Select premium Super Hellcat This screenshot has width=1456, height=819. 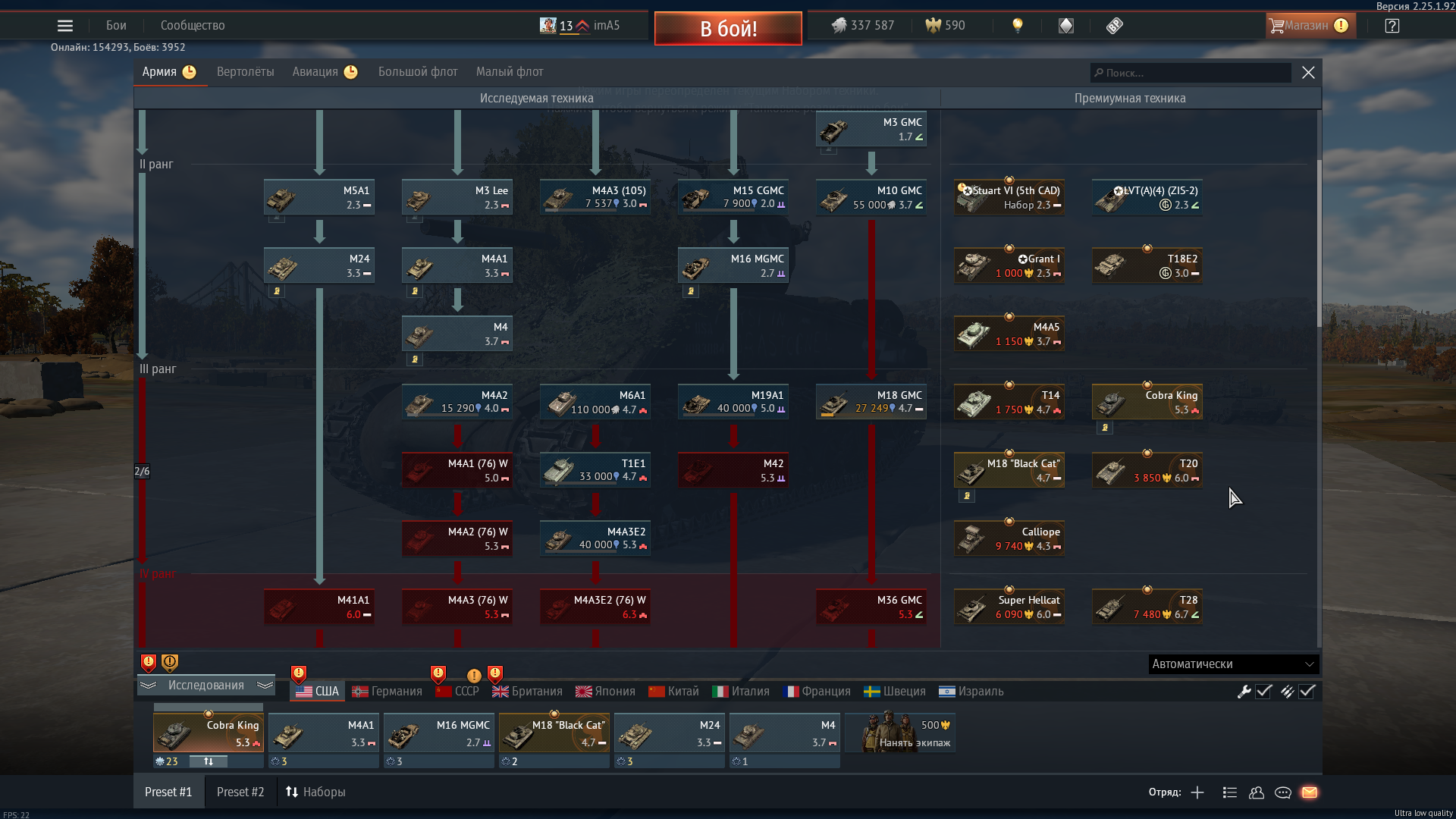(x=1009, y=607)
